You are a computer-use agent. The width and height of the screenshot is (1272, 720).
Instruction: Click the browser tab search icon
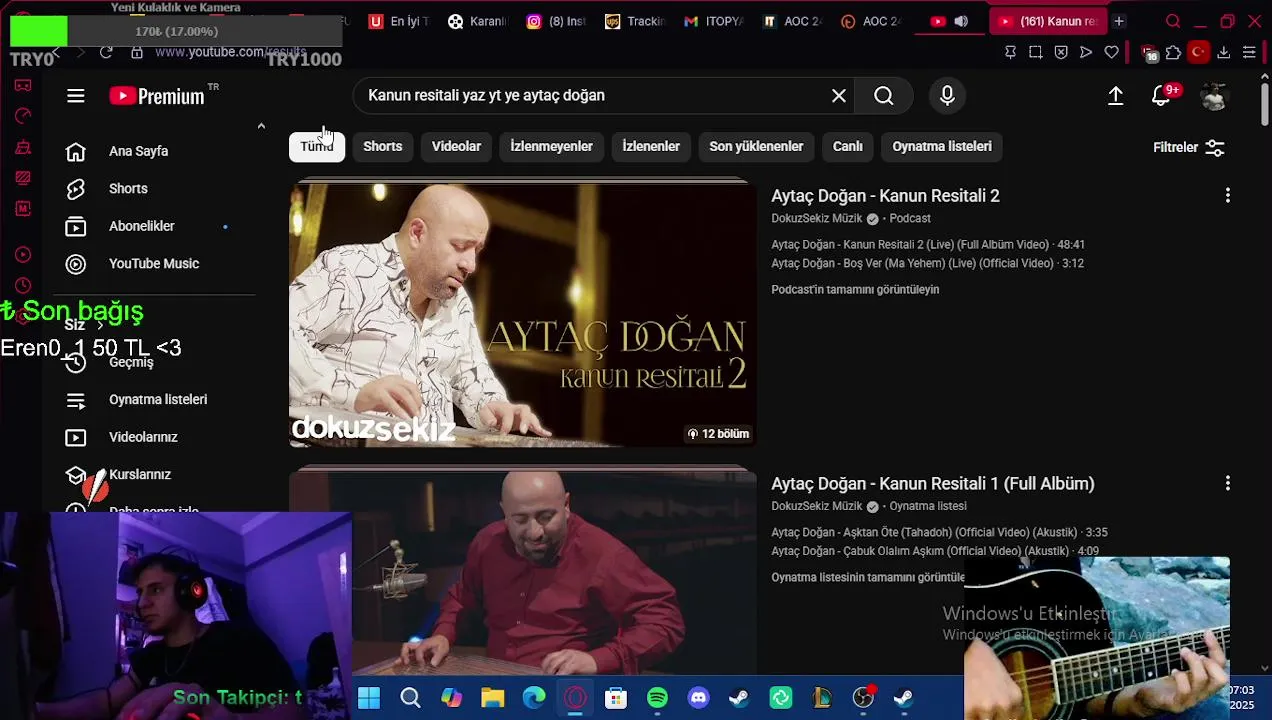pyautogui.click(x=1173, y=21)
